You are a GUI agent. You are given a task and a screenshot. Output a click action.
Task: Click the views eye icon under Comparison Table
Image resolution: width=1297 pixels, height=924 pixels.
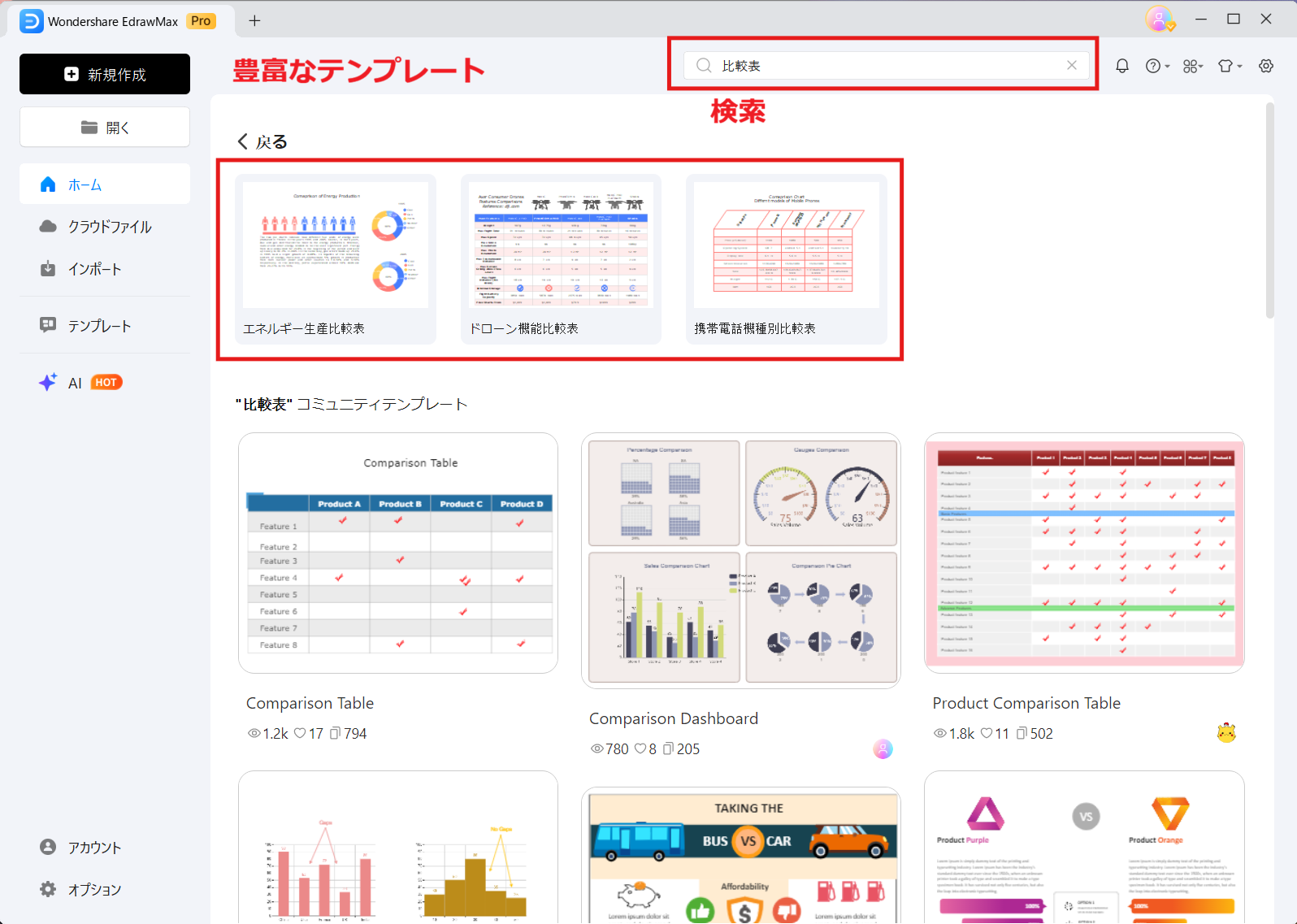(x=254, y=733)
